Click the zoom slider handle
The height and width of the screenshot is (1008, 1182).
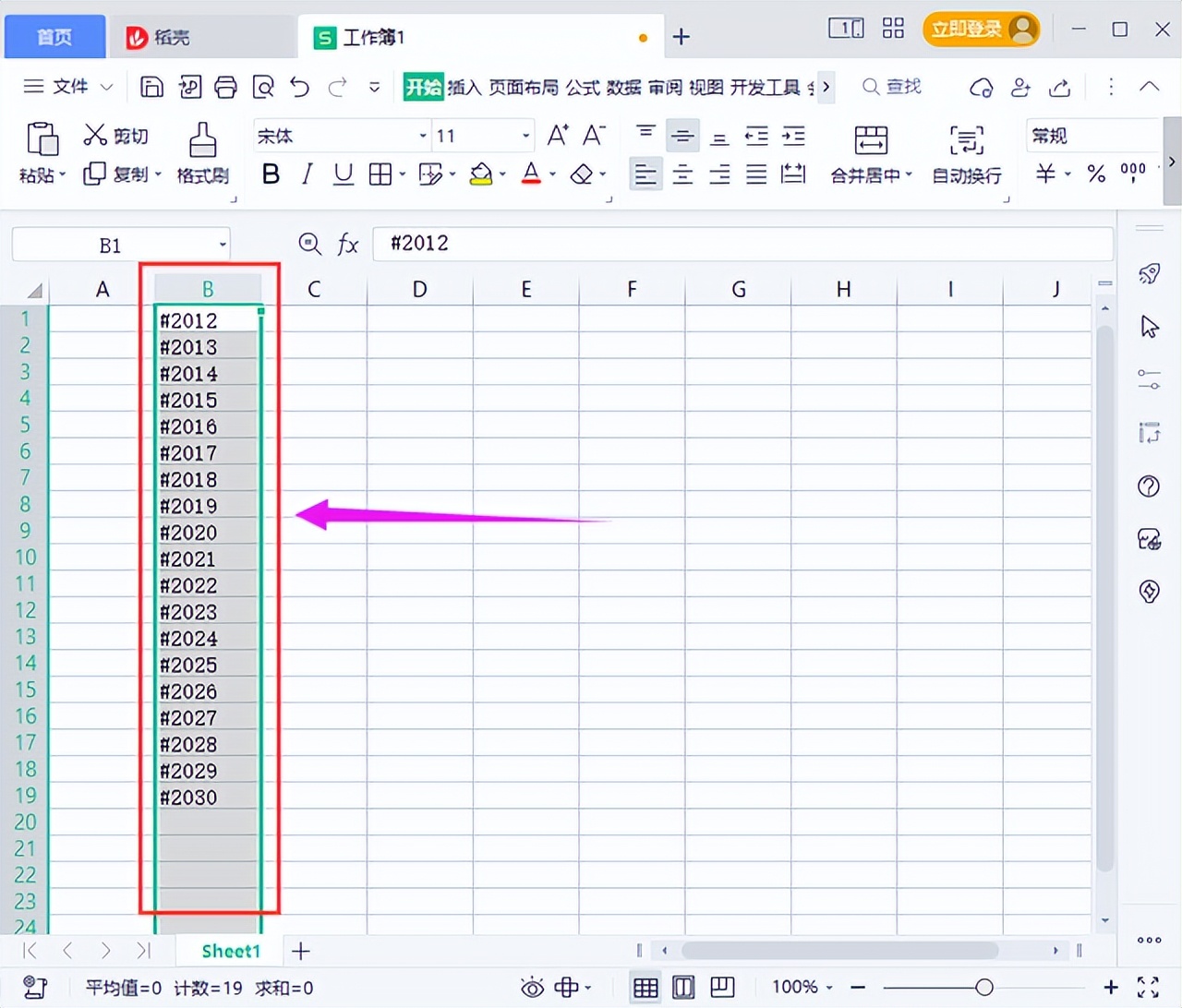(x=984, y=988)
